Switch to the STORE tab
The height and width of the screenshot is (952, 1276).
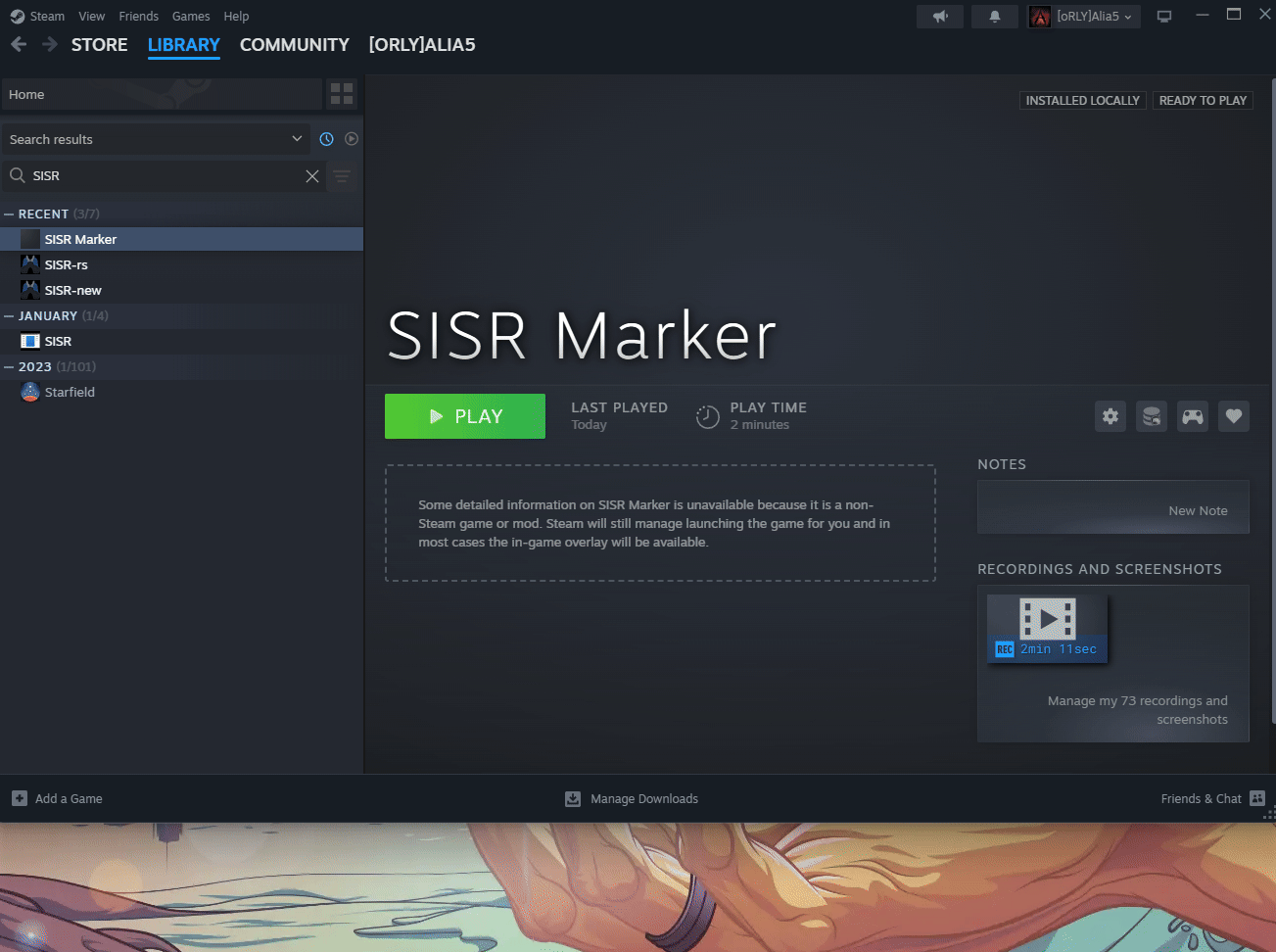99,45
